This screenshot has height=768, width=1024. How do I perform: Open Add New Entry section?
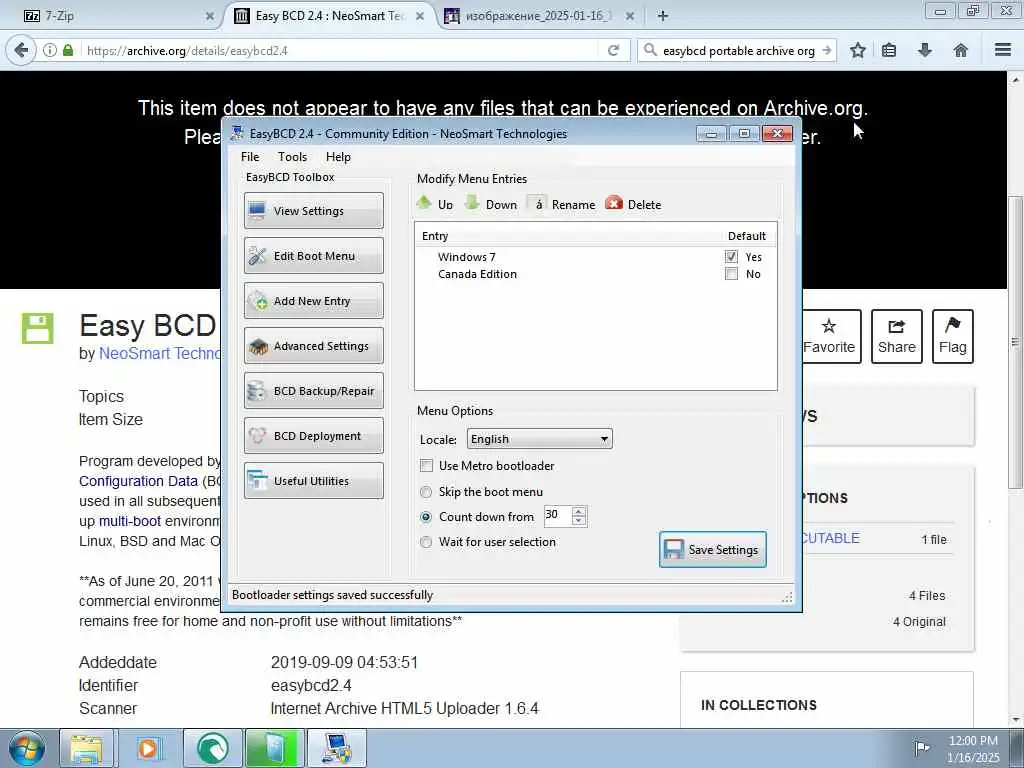(x=313, y=300)
